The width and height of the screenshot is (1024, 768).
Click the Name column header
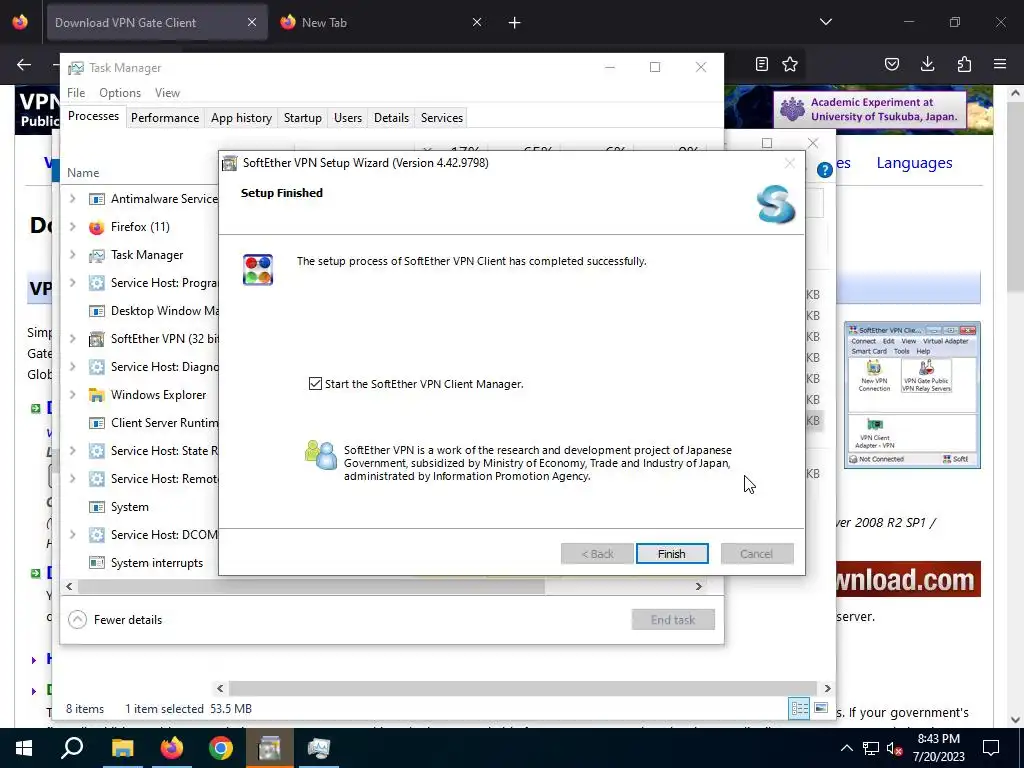[x=83, y=172]
